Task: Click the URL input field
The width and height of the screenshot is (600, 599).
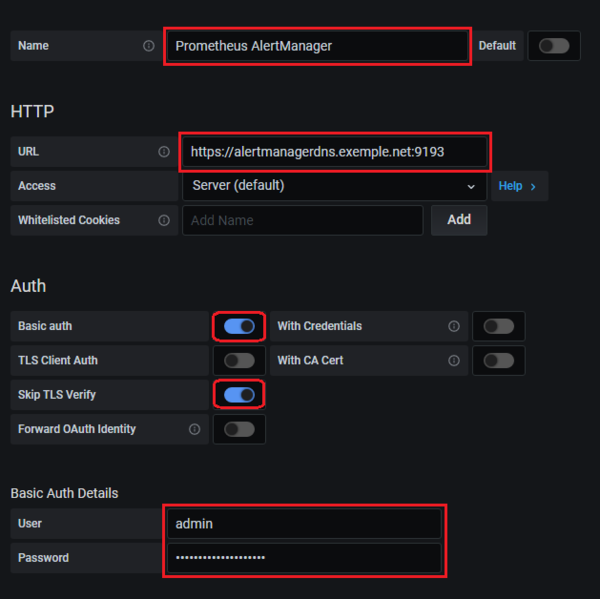Action: click(334, 152)
